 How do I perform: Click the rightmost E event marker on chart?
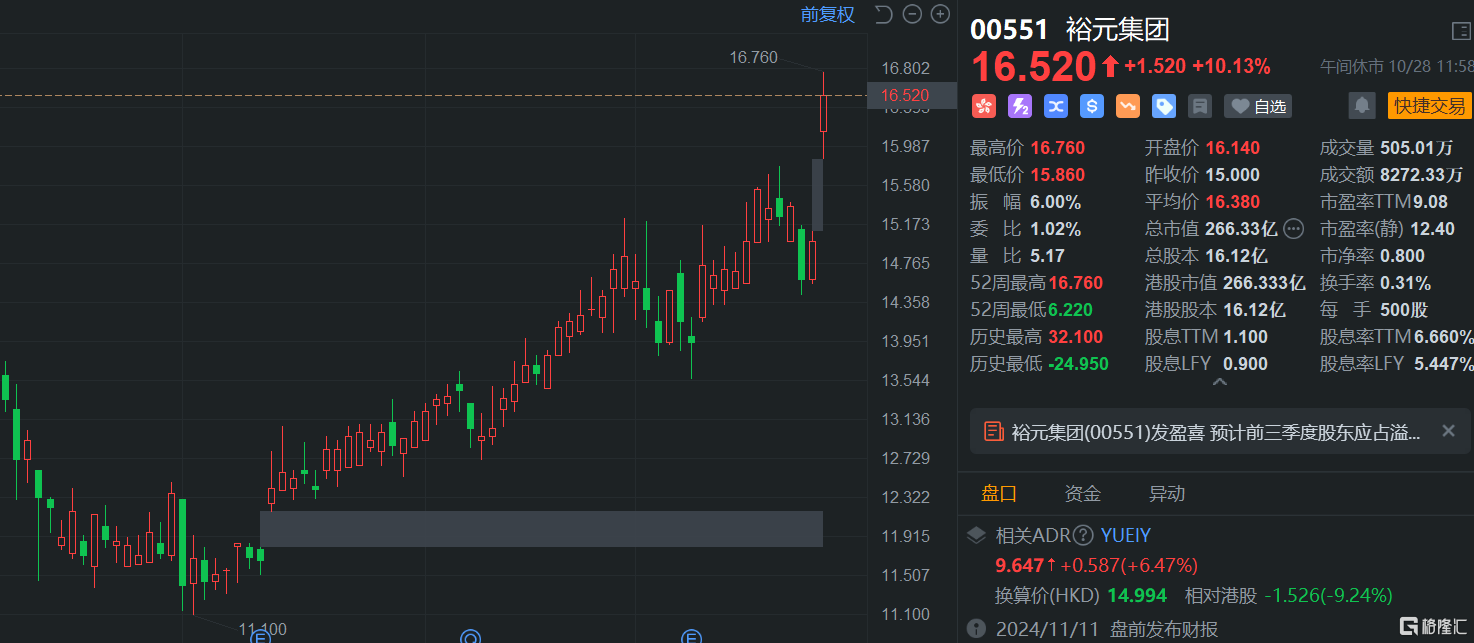coord(691,636)
